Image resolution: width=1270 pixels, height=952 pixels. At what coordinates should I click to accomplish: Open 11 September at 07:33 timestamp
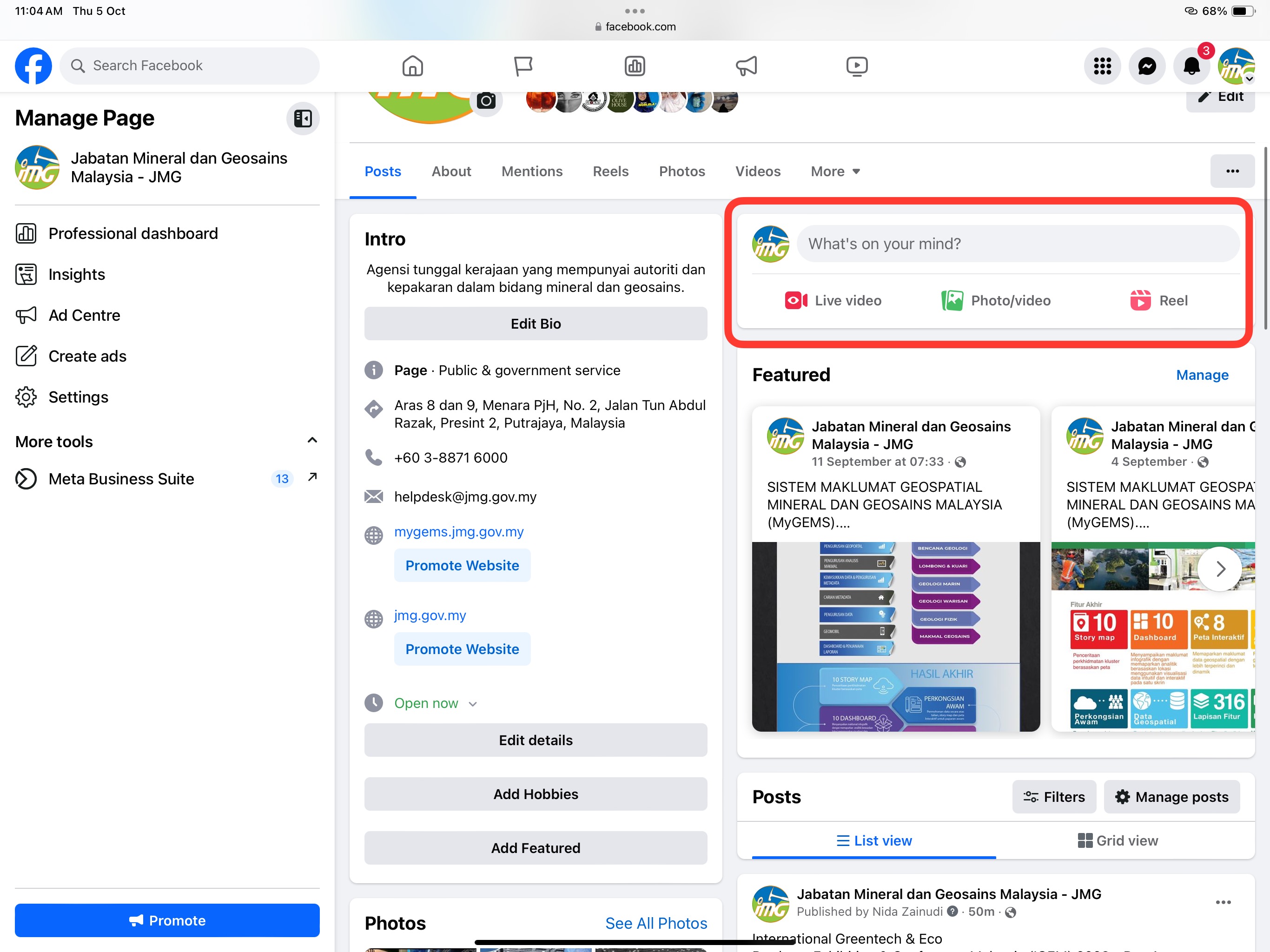(x=877, y=462)
